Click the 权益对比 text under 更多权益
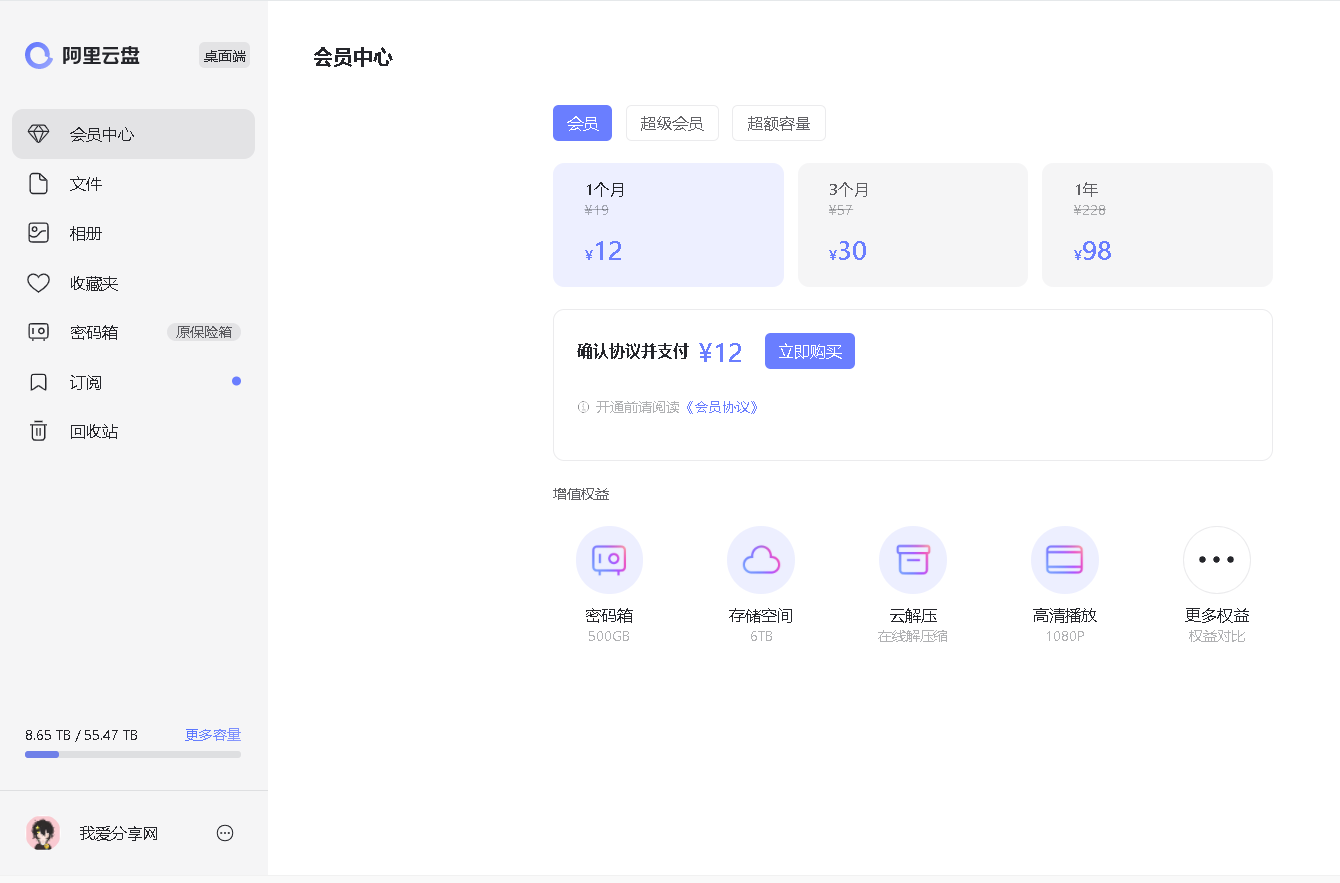Image resolution: width=1340 pixels, height=883 pixels. point(1217,636)
